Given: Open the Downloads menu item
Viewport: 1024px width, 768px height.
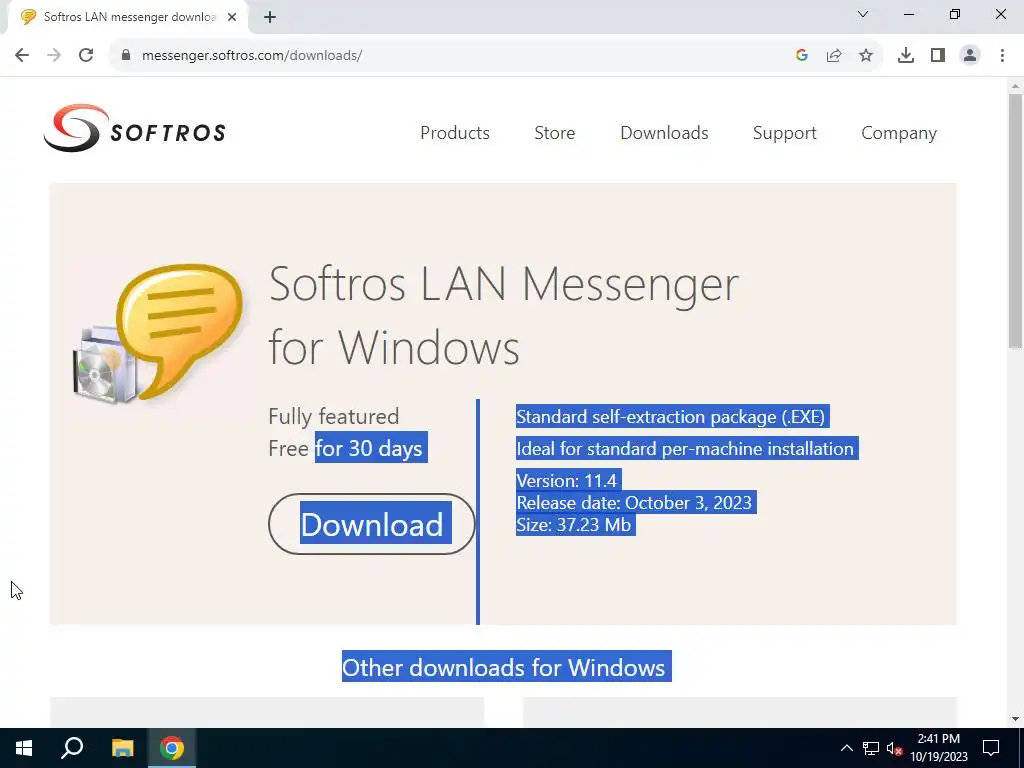Looking at the screenshot, I should 664,133.
